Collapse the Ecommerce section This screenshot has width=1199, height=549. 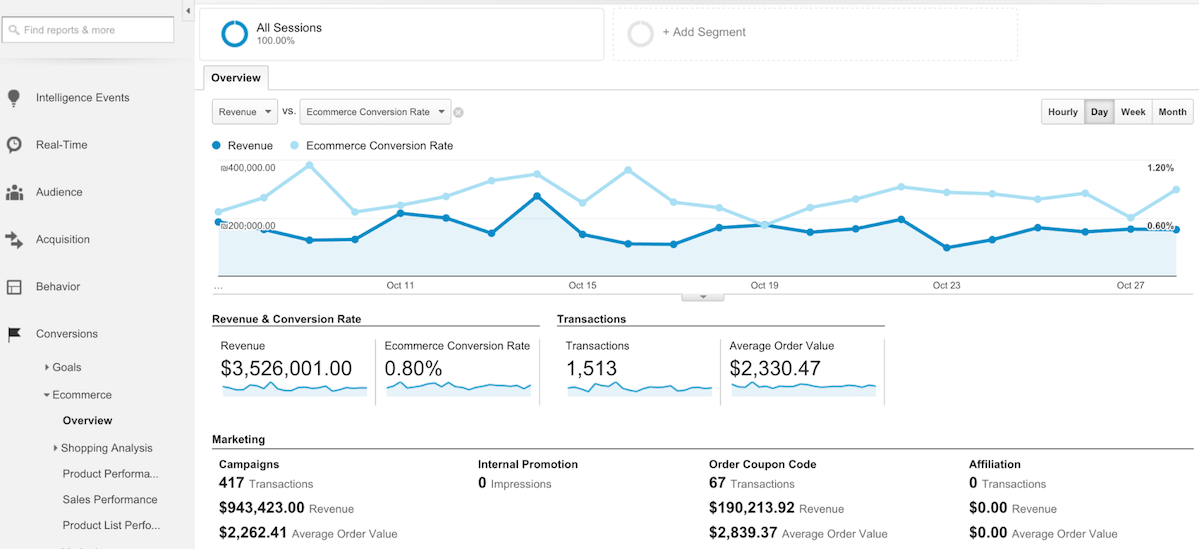[x=47, y=395]
